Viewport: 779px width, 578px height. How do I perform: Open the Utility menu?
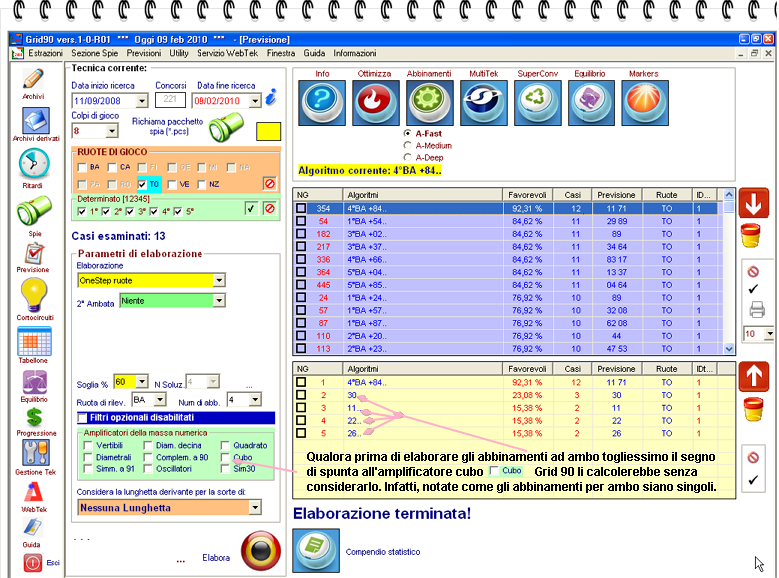click(x=179, y=53)
